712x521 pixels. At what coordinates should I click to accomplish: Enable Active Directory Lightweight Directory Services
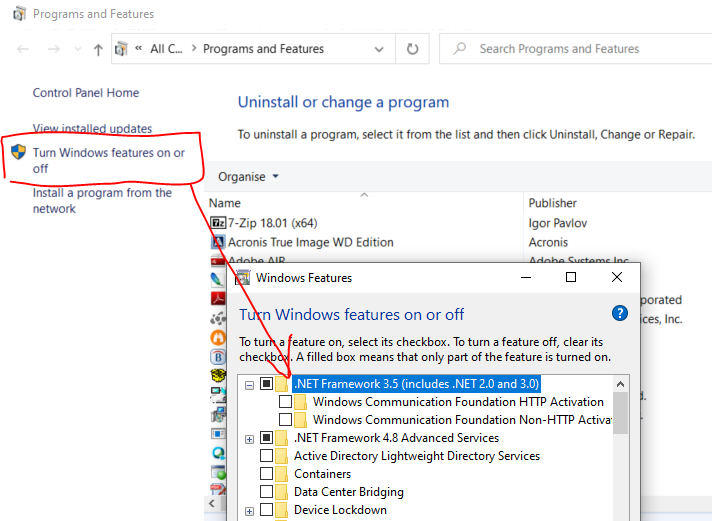(x=267, y=456)
